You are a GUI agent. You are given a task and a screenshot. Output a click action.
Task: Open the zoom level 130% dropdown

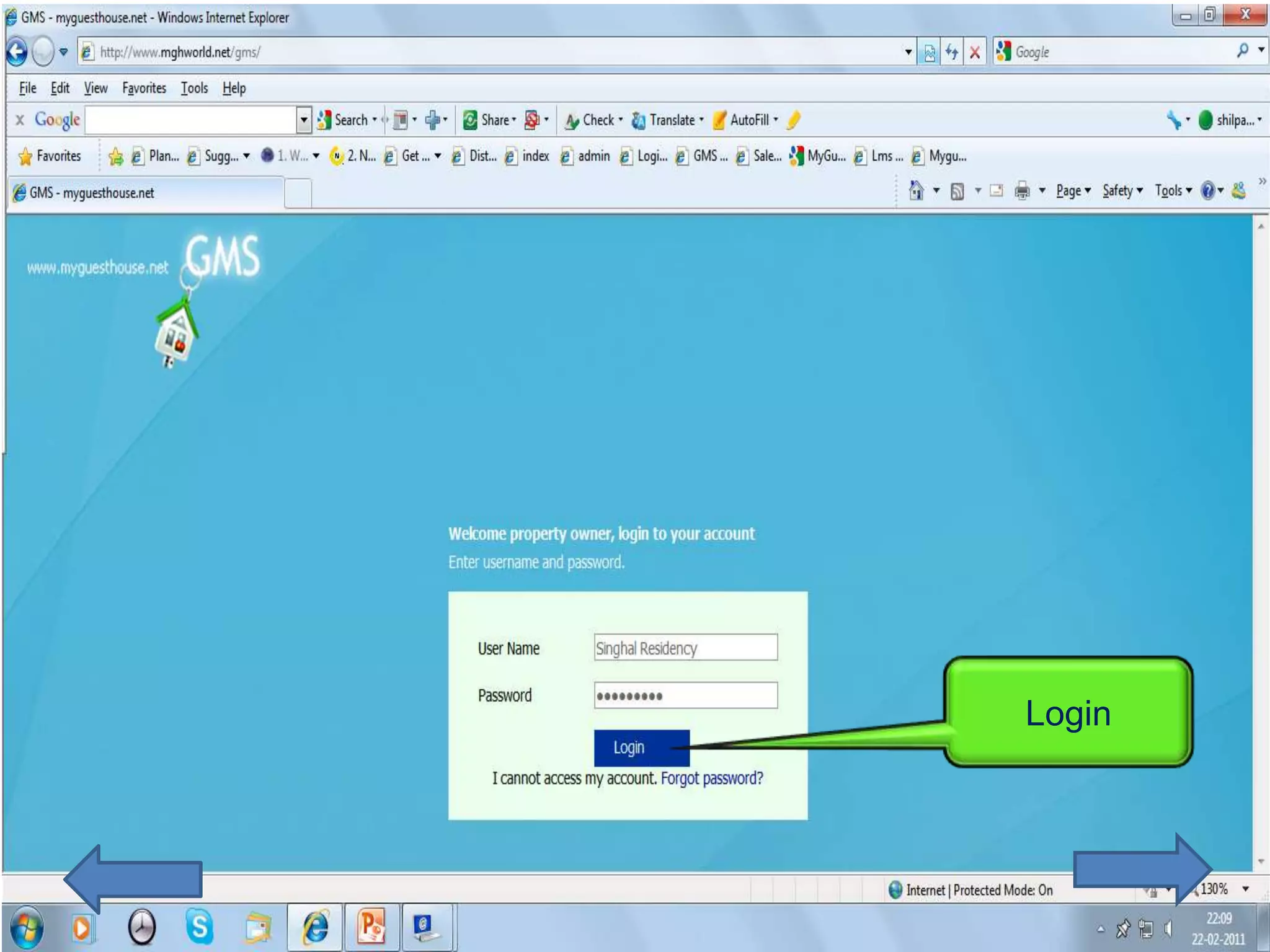pyautogui.click(x=1245, y=889)
